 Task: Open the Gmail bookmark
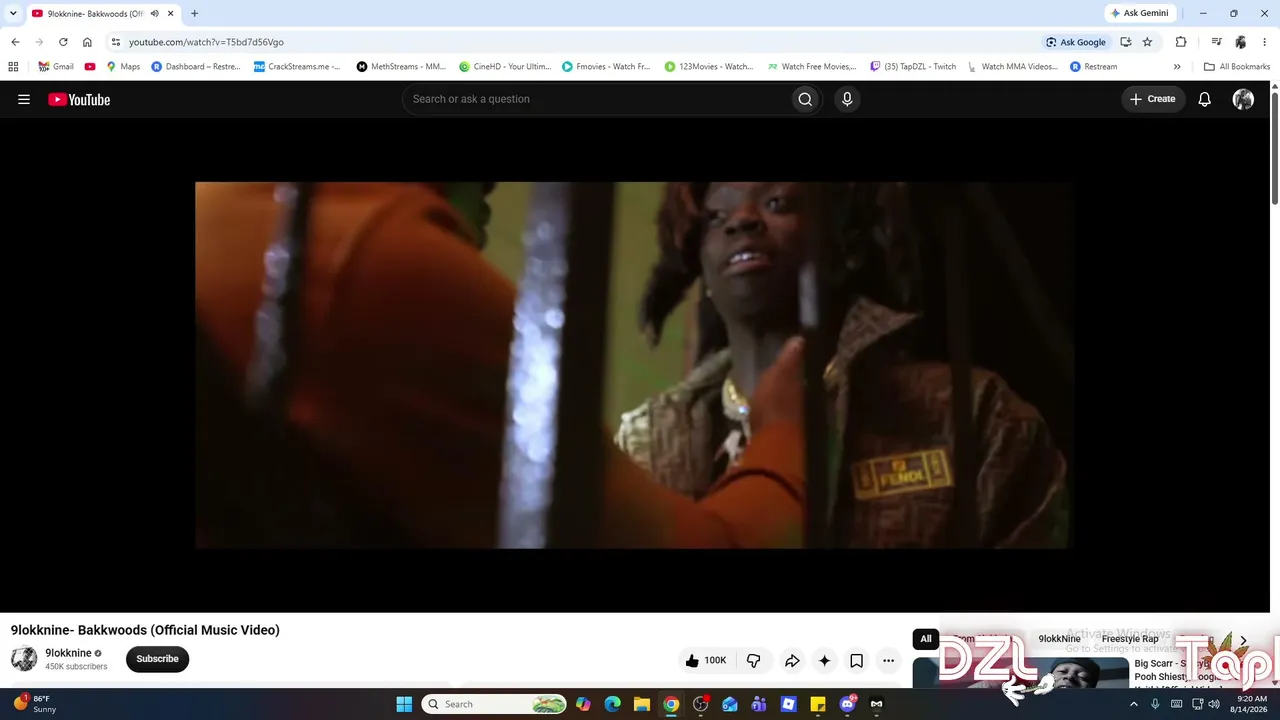click(x=56, y=67)
